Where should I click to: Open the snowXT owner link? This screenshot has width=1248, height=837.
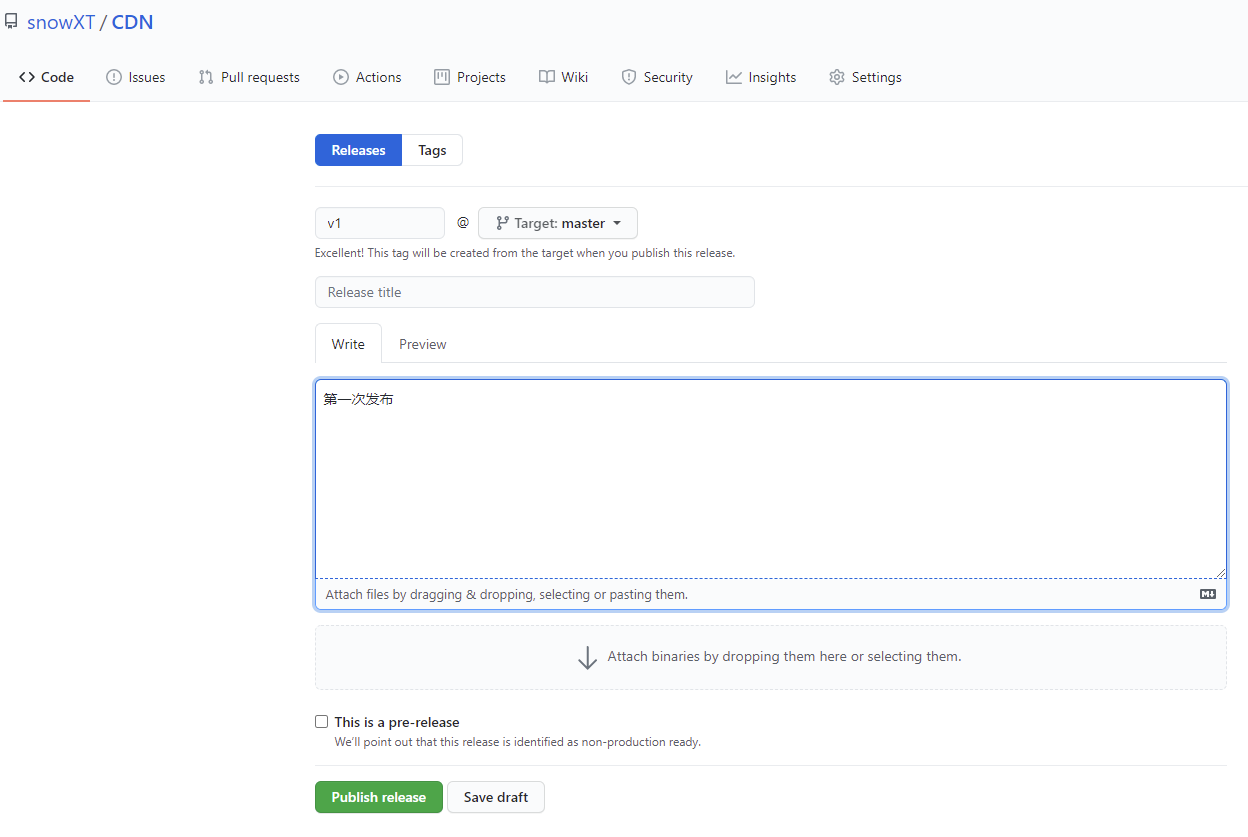(61, 22)
